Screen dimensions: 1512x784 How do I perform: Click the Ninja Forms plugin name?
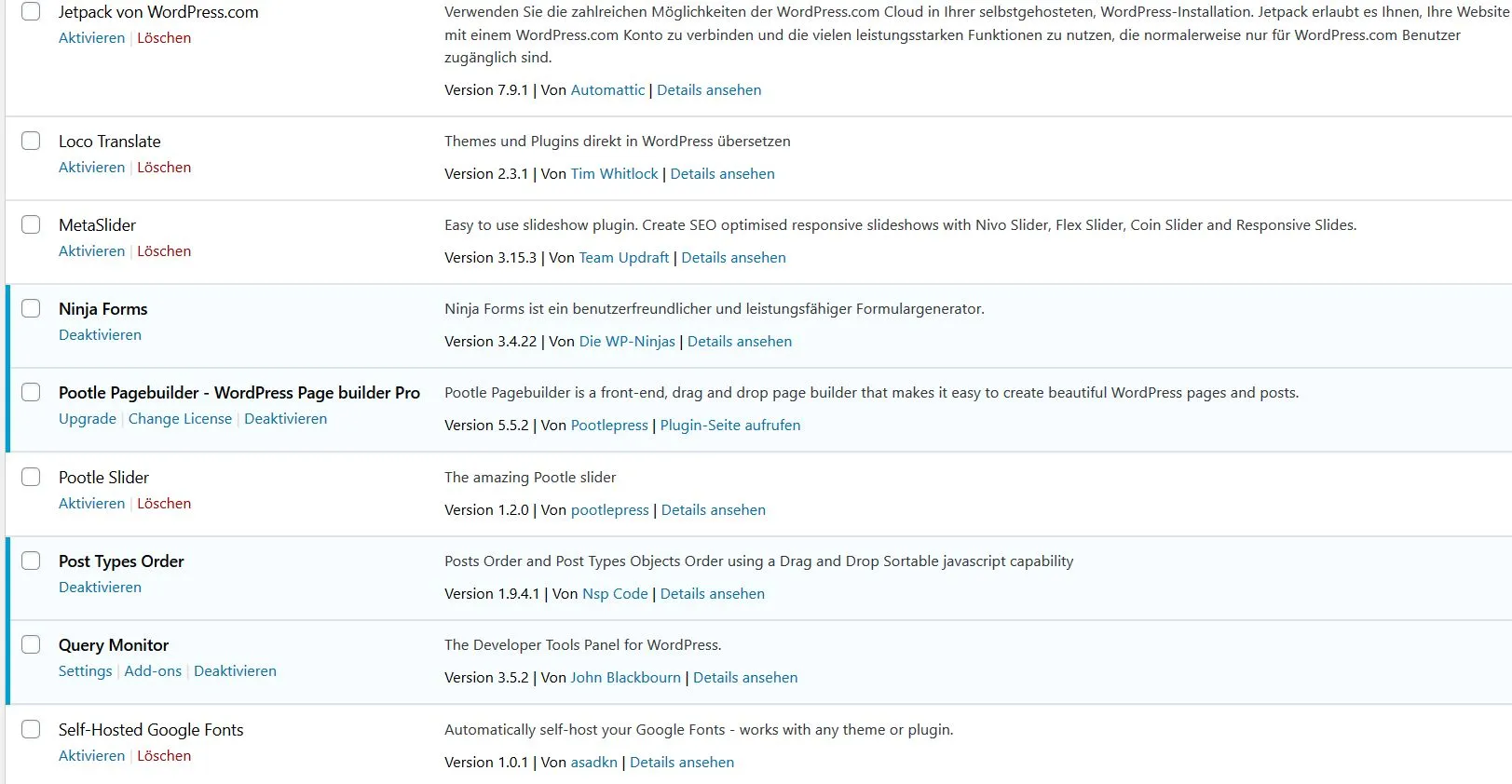(x=102, y=309)
